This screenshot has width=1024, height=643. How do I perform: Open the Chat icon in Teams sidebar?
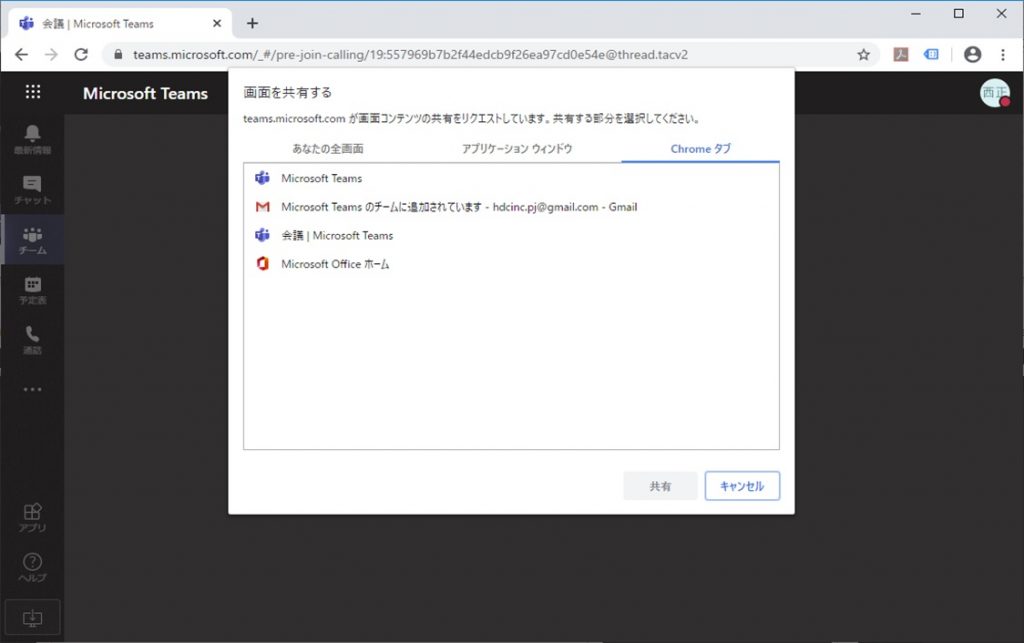click(32, 189)
